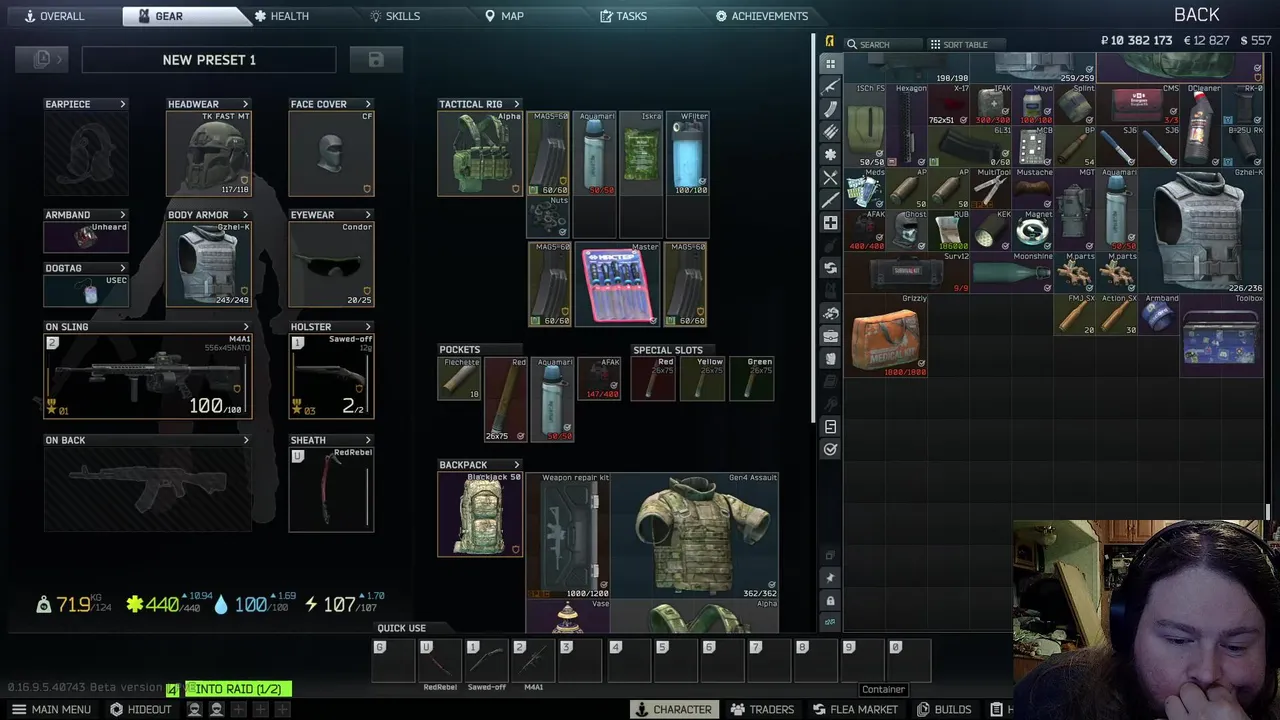Expand the Face Cover slot

point(368,104)
